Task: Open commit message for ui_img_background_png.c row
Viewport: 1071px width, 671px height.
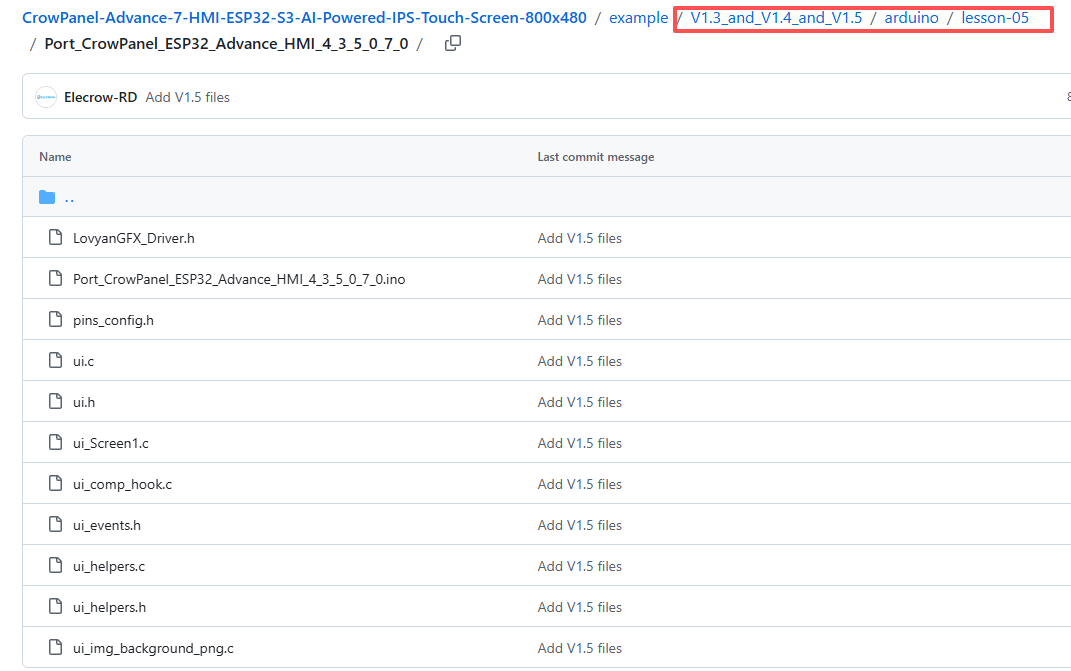Action: click(x=579, y=648)
